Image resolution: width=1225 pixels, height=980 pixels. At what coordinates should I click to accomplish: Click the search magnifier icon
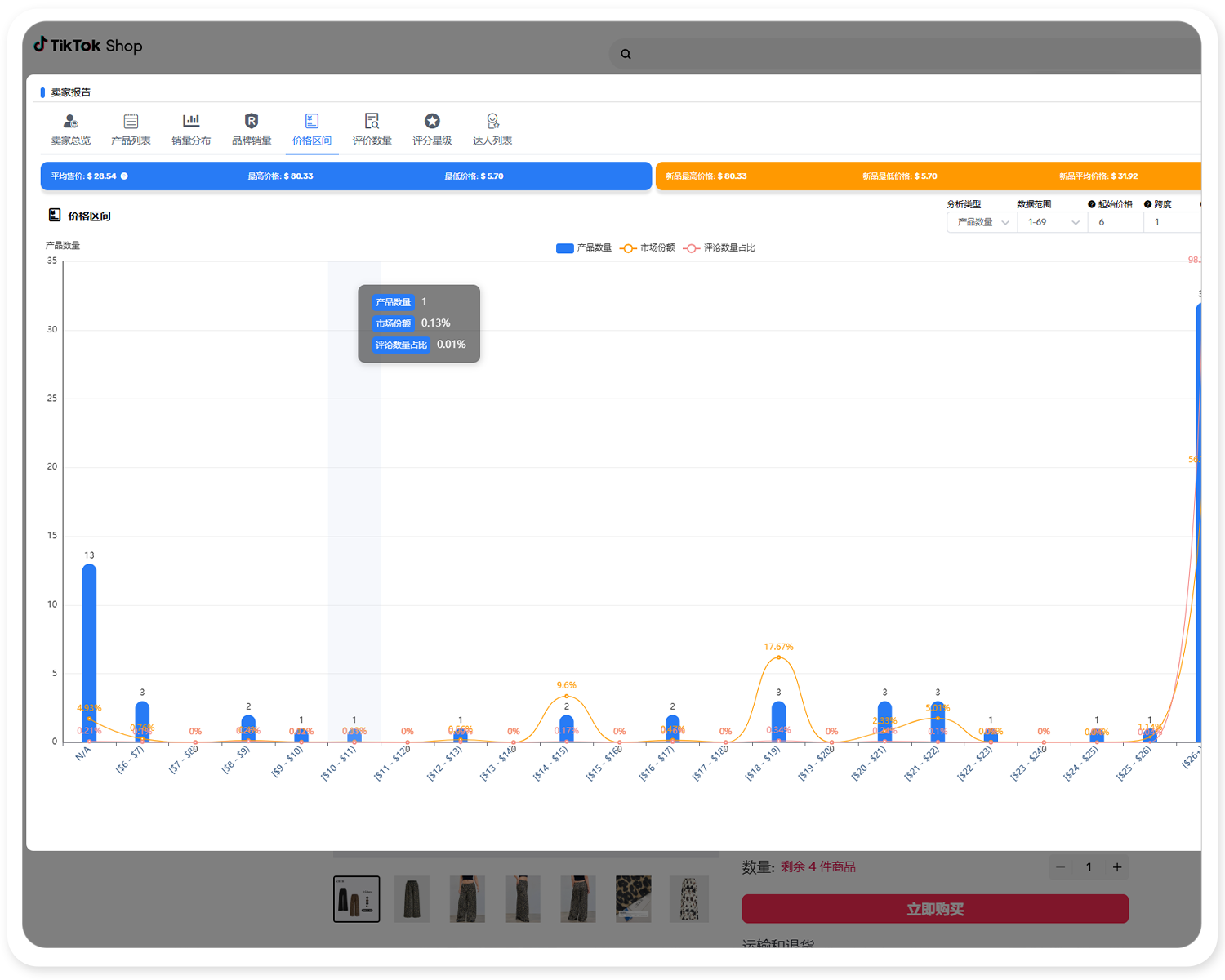[626, 54]
